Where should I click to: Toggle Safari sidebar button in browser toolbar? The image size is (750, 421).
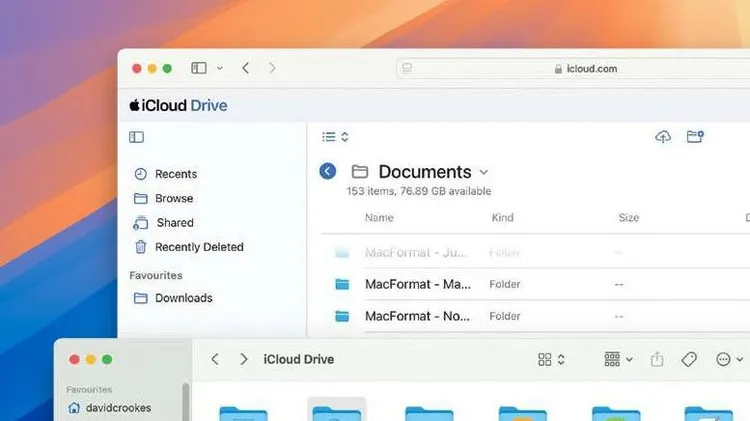coord(199,68)
